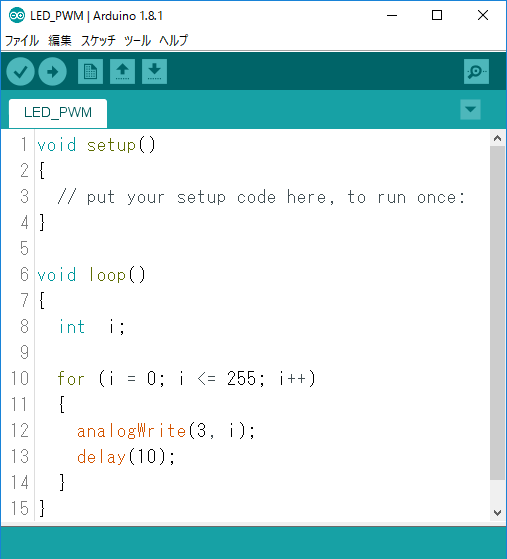Open the ツール menu

137,40
